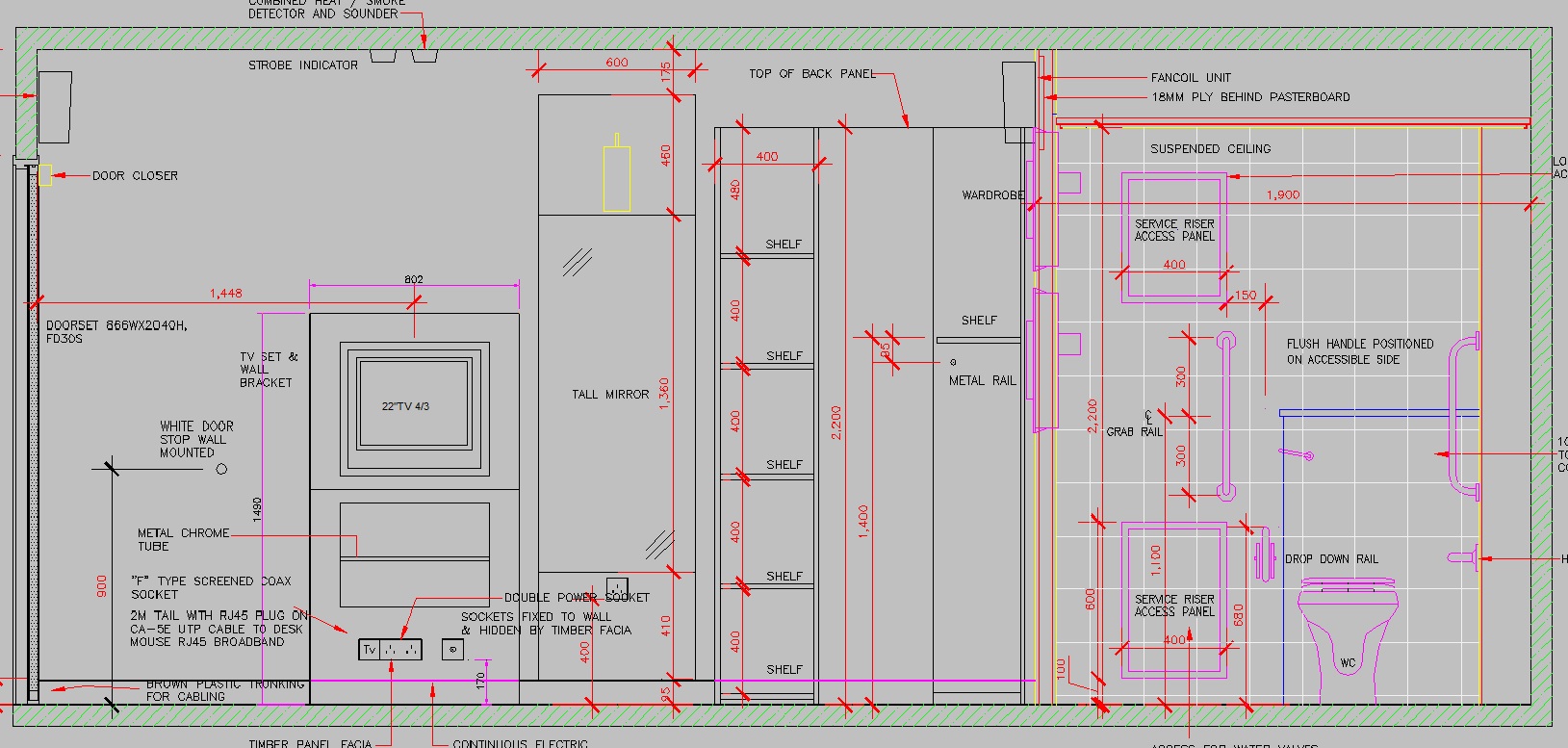Click the SUSPENDED CEILING label

(1211, 149)
